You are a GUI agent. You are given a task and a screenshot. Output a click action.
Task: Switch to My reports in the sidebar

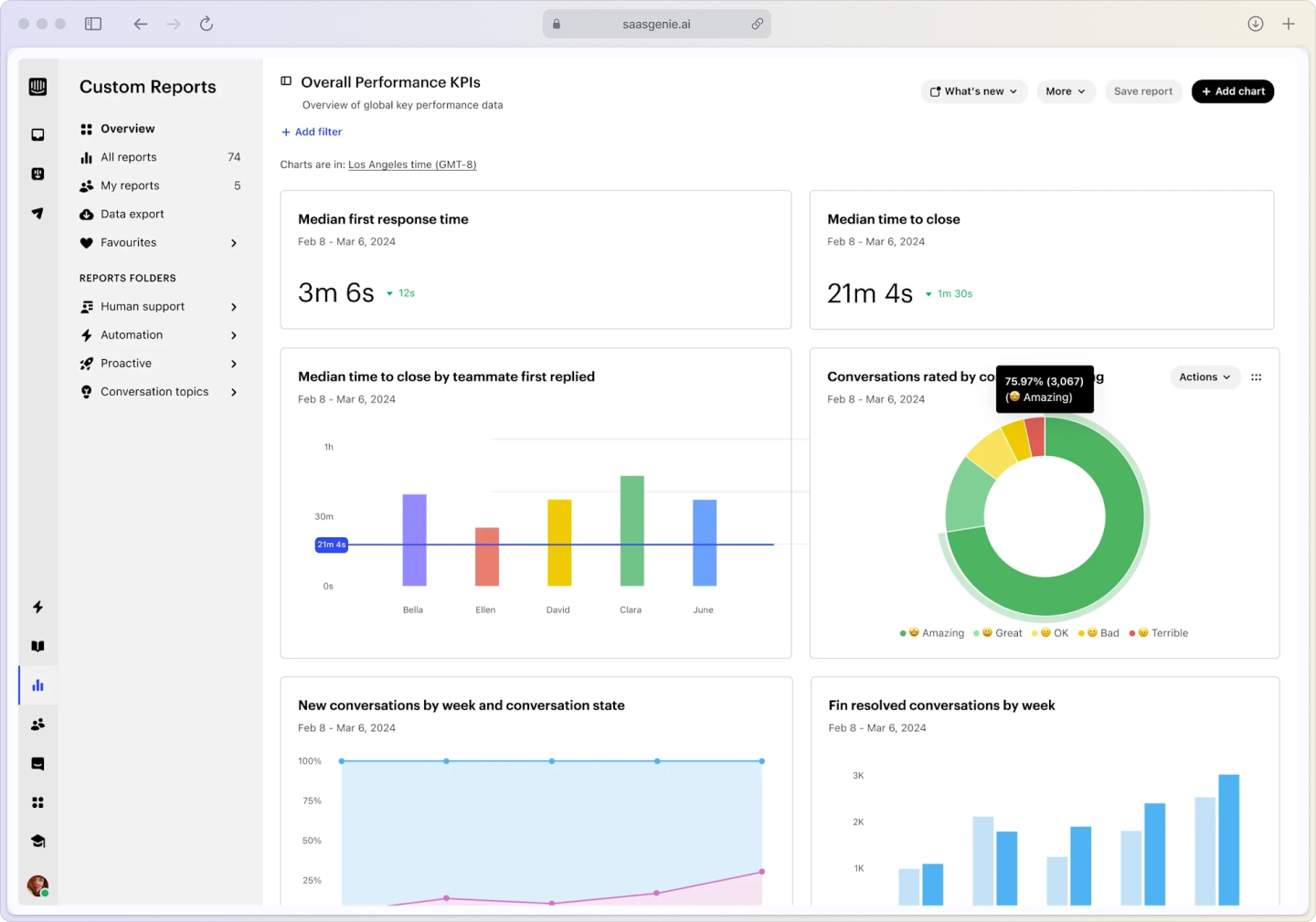(x=130, y=185)
